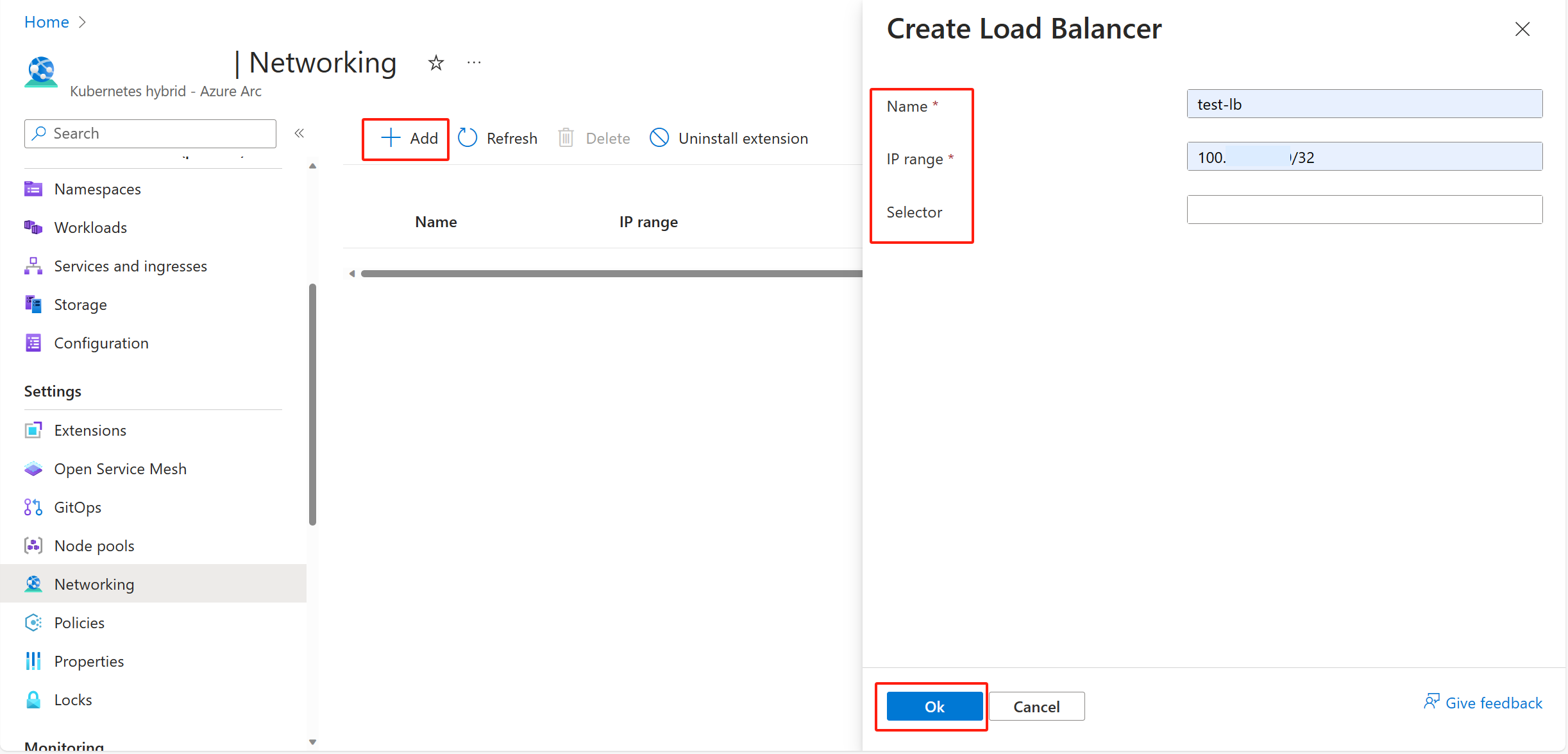The height and width of the screenshot is (754, 1568).
Task: Sort by the IP range column header
Action: 648,222
